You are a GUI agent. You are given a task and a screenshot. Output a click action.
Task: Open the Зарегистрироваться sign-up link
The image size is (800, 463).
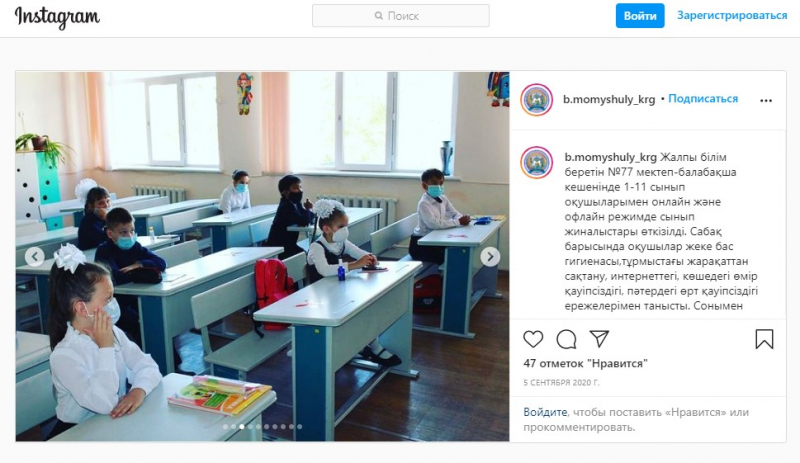[732, 15]
